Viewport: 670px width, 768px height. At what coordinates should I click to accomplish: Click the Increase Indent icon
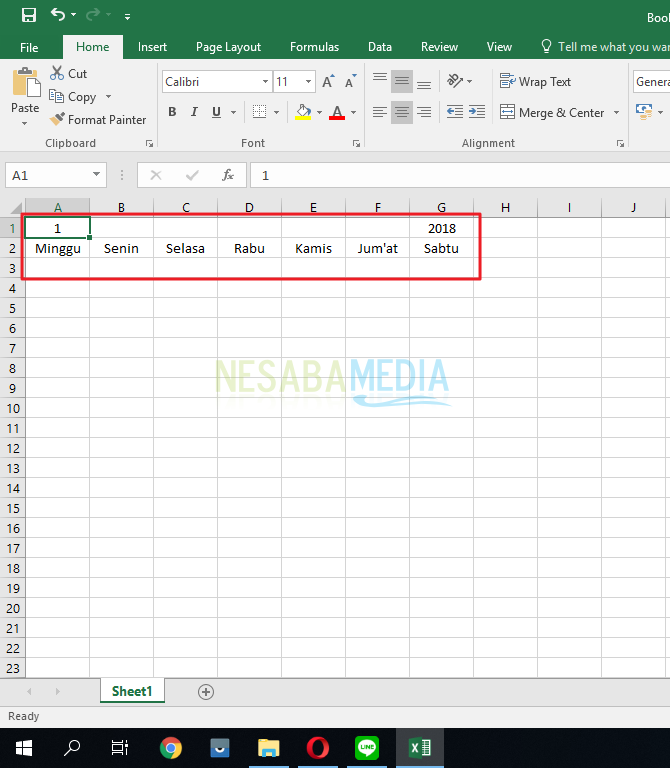477,112
